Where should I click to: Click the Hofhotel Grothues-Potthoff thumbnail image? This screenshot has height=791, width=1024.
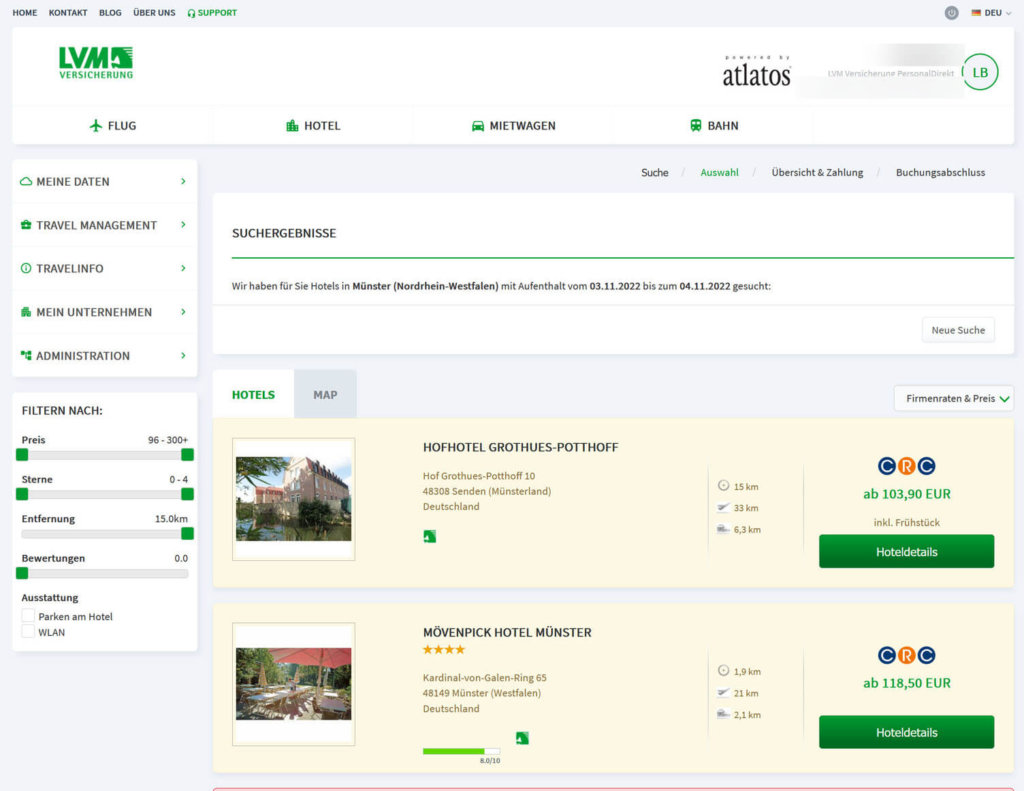click(x=293, y=498)
